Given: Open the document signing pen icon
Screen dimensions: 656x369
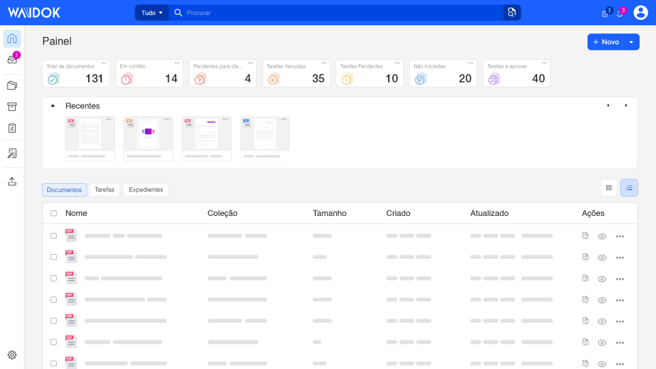Looking at the screenshot, I should click(12, 153).
